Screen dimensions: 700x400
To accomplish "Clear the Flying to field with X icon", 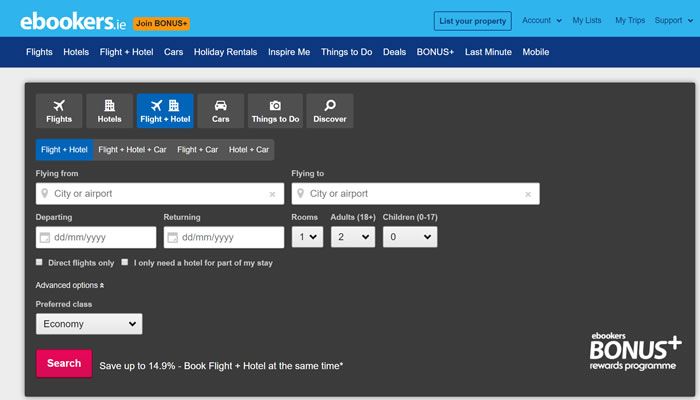I will [527, 194].
